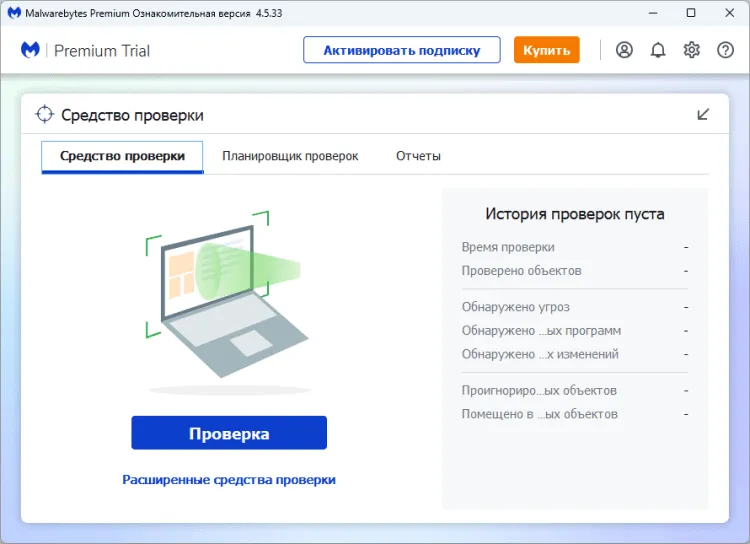Click the Malwarebytes logo in the header
This screenshot has width=750, height=544.
click(30, 50)
